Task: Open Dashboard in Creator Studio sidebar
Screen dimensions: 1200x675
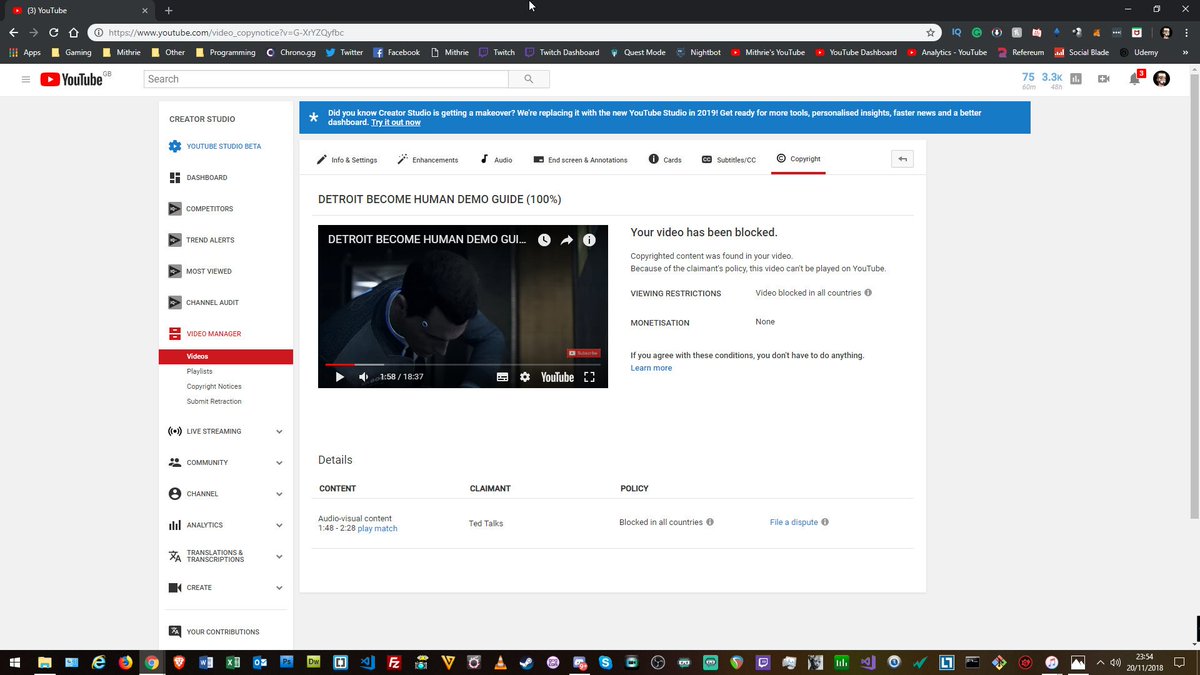Action: (x=197, y=178)
